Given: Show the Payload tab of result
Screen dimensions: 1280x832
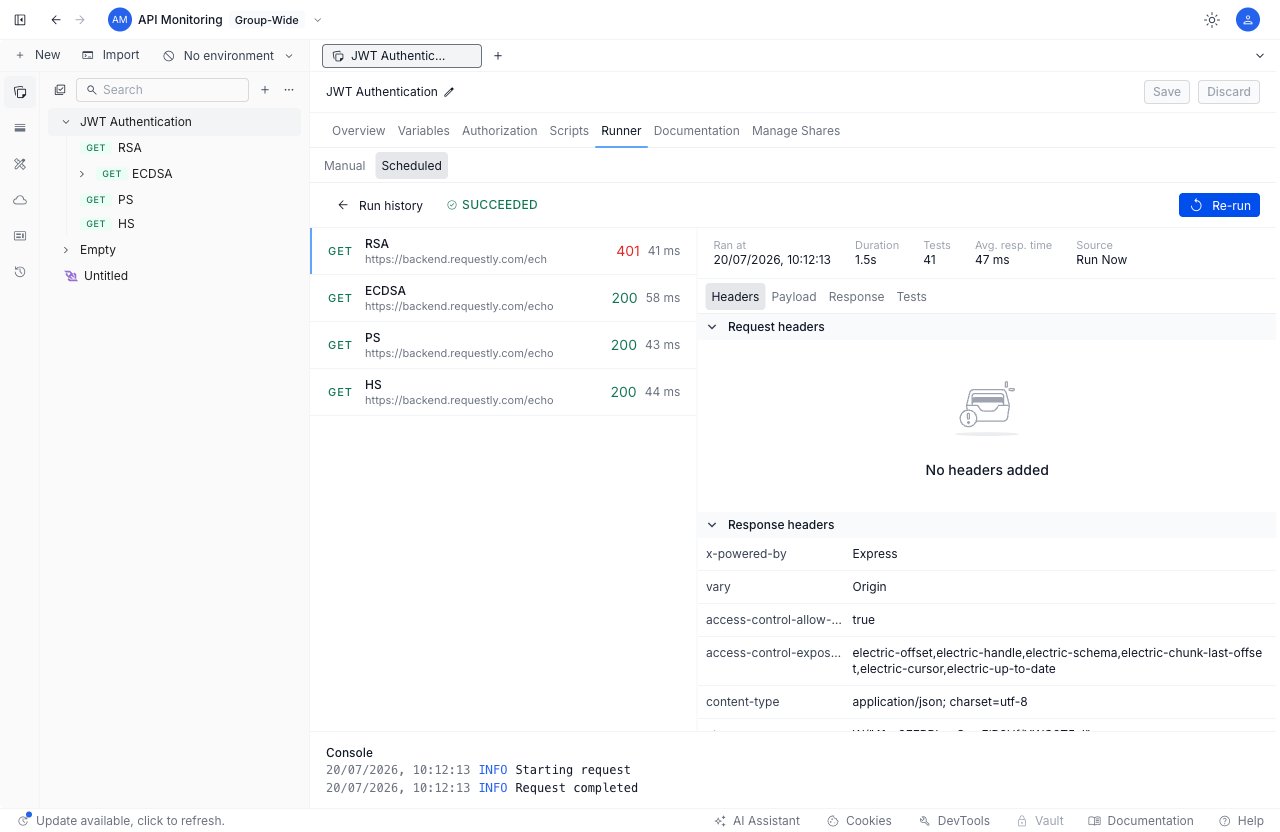Looking at the screenshot, I should tap(794, 297).
